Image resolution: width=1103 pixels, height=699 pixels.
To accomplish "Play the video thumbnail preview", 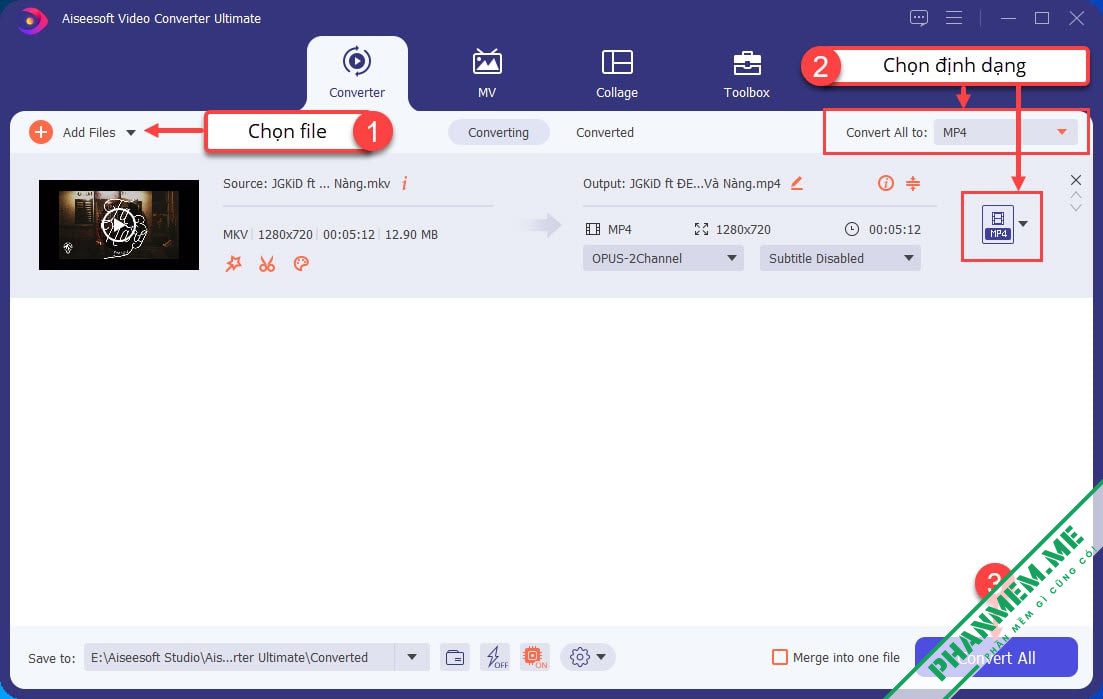I will pyautogui.click(x=118, y=225).
